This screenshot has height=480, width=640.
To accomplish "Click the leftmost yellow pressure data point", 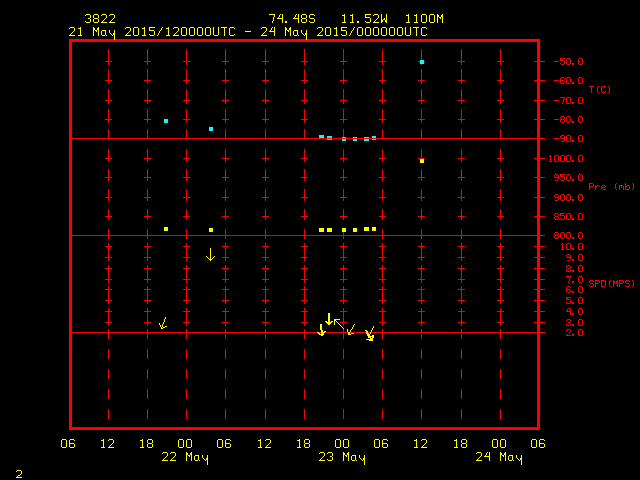I will pyautogui.click(x=166, y=229).
